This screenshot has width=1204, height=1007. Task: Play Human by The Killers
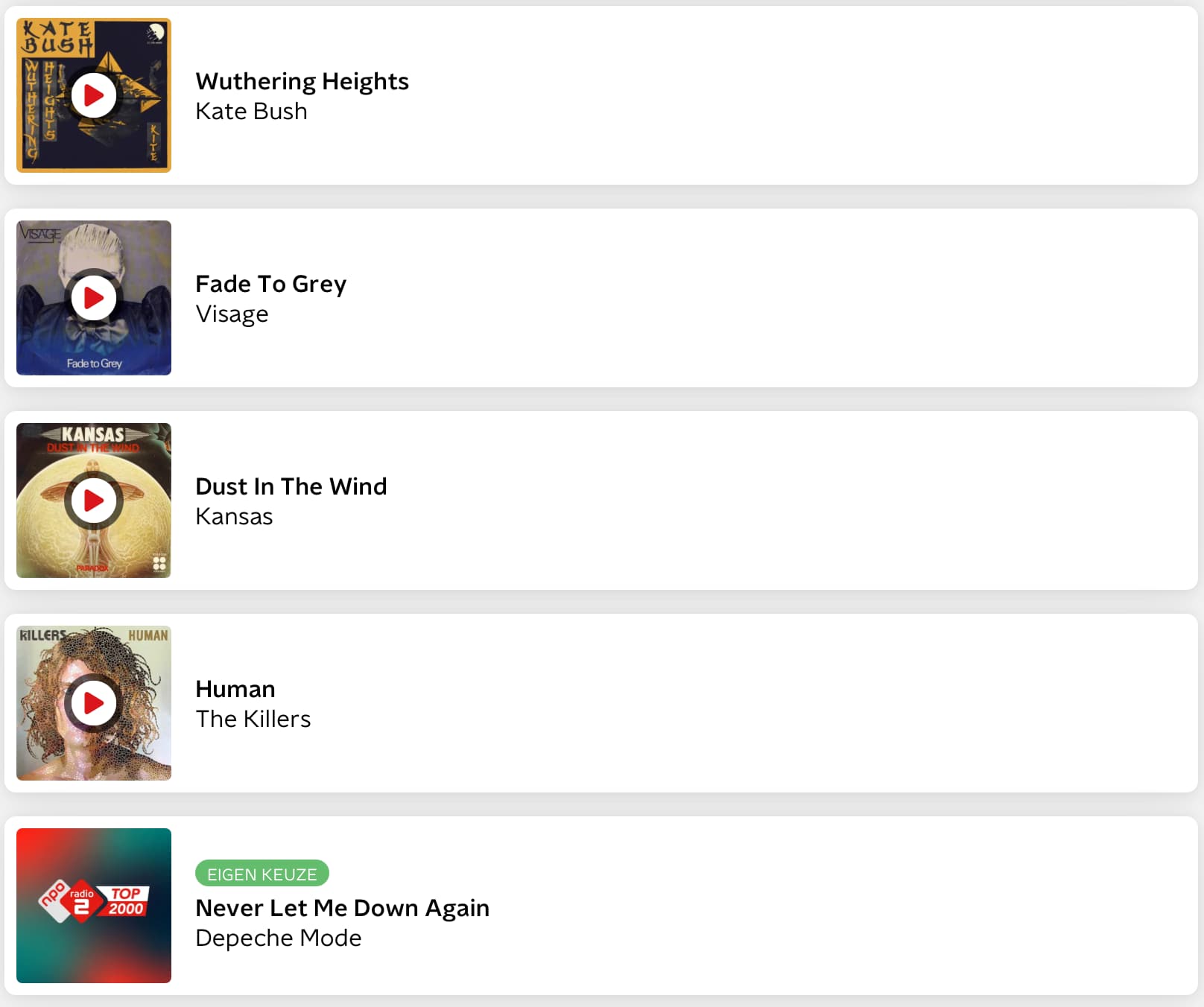click(94, 703)
